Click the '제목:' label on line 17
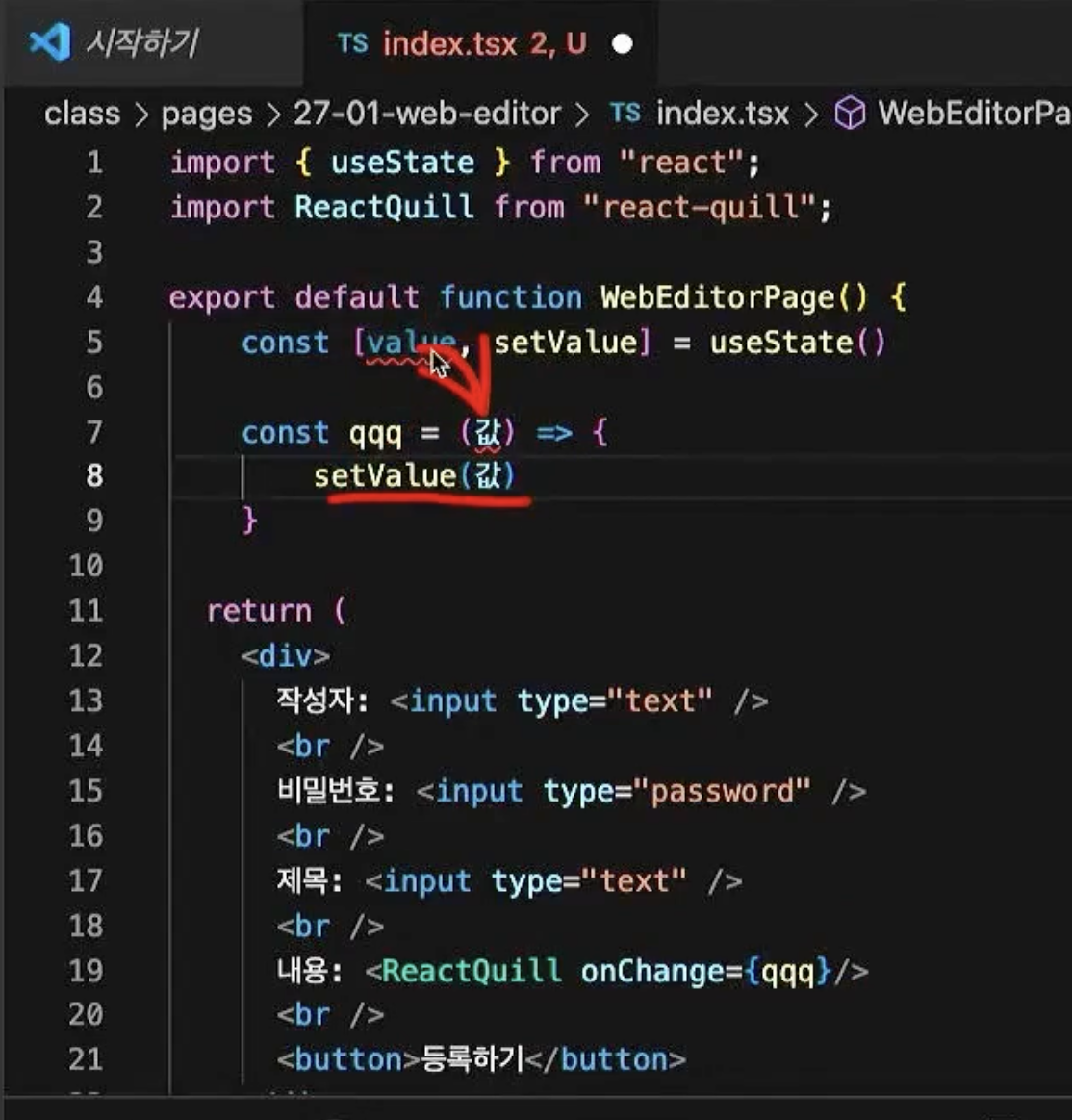 [x=309, y=880]
